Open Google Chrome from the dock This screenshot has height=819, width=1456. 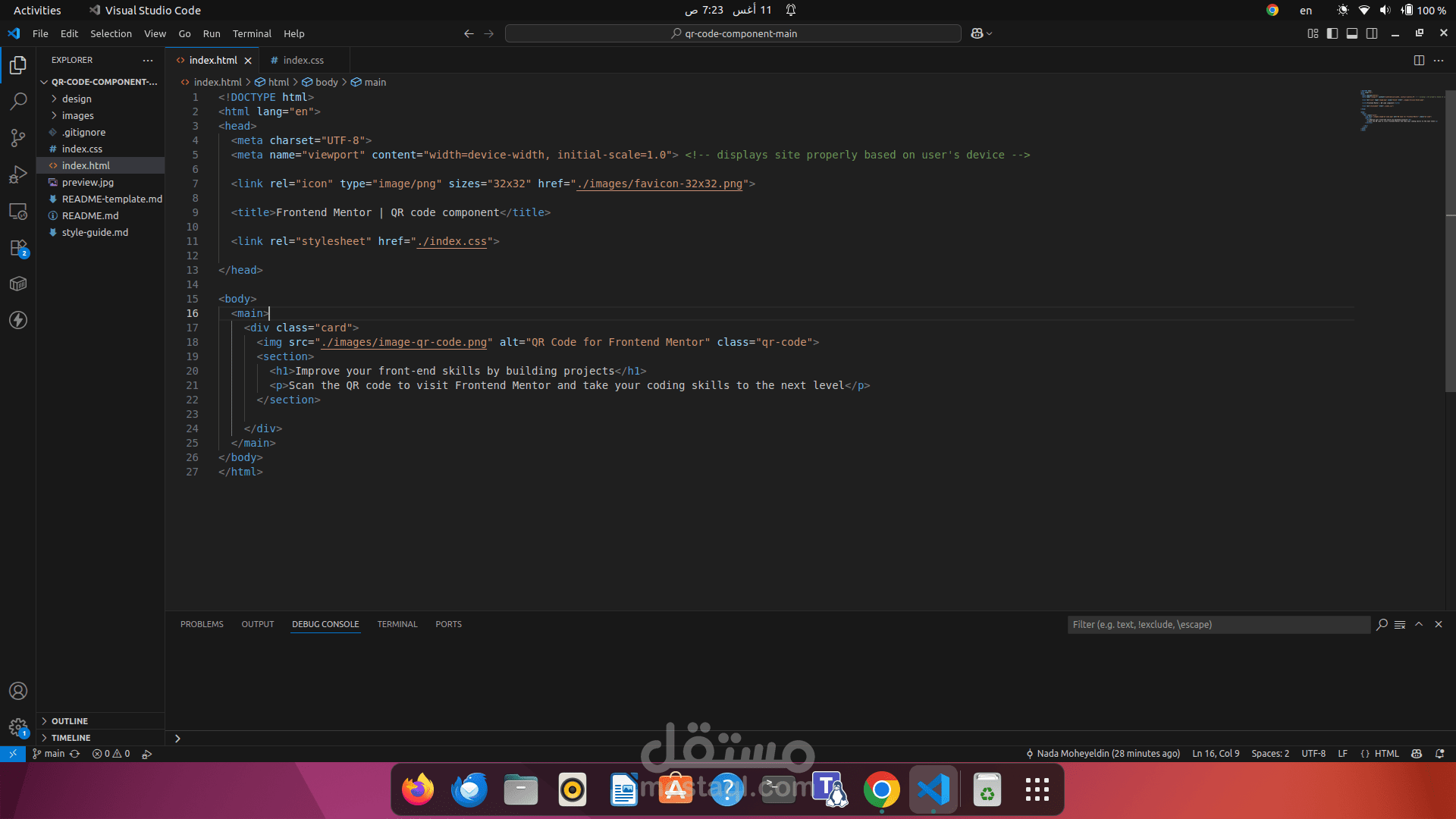point(882,789)
